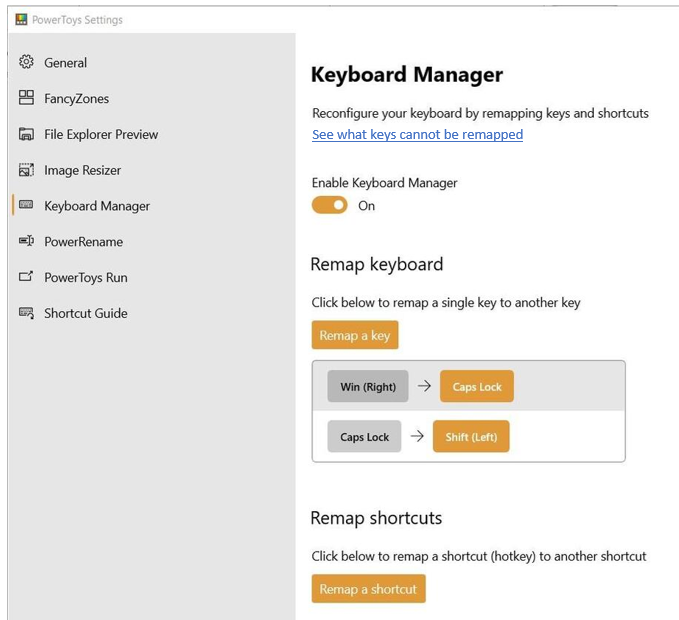Click the 'Enable Keyboard Manager' label
Image resolution: width=679 pixels, height=620 pixels.
[385, 183]
